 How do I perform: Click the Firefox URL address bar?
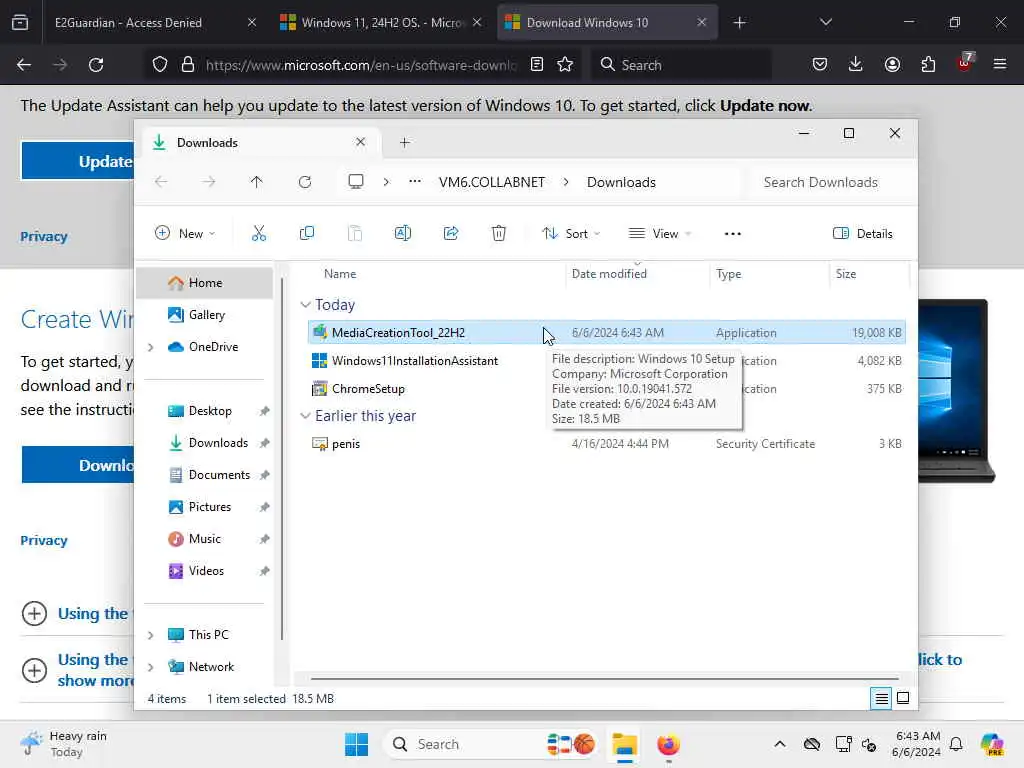[360, 65]
